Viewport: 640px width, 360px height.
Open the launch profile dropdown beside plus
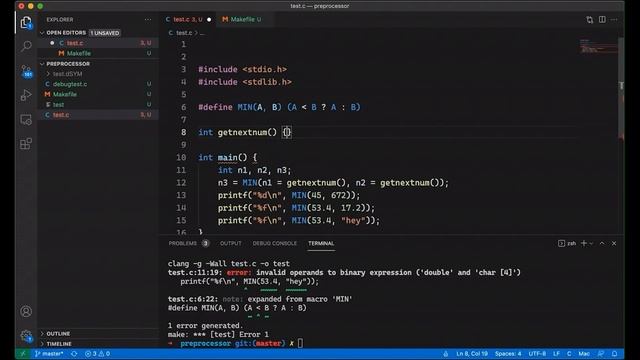pos(591,243)
